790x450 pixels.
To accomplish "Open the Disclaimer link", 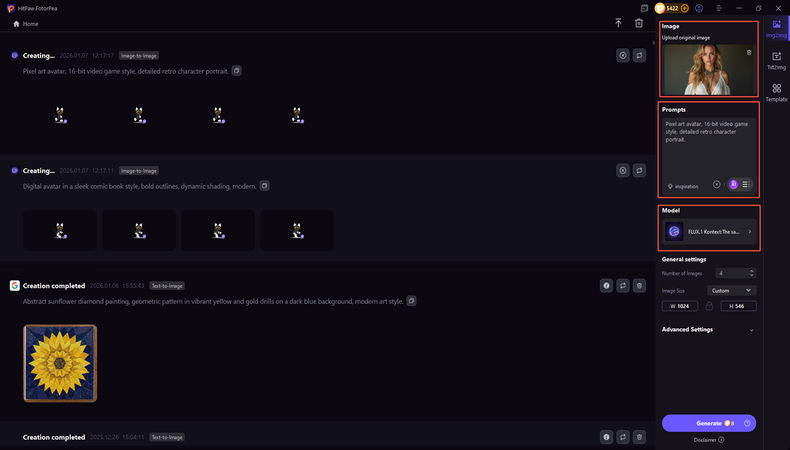I will click(x=708, y=439).
